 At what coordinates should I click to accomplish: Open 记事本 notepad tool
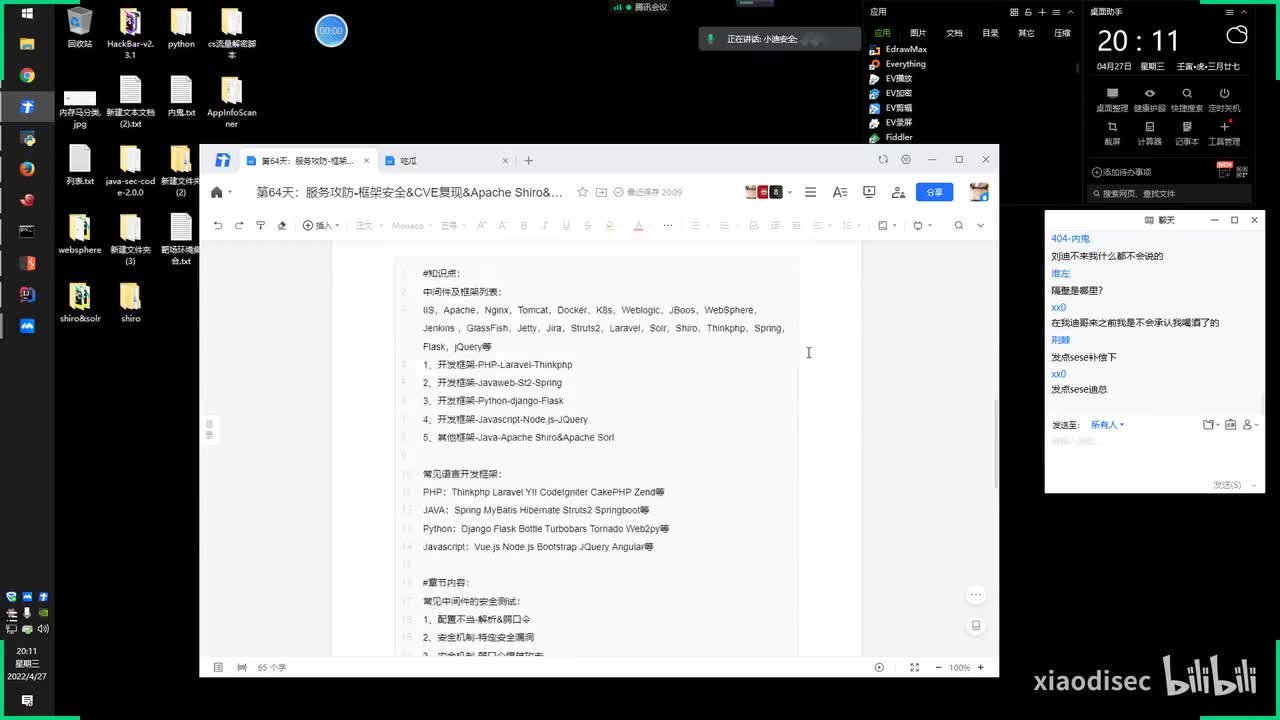coord(1187,134)
